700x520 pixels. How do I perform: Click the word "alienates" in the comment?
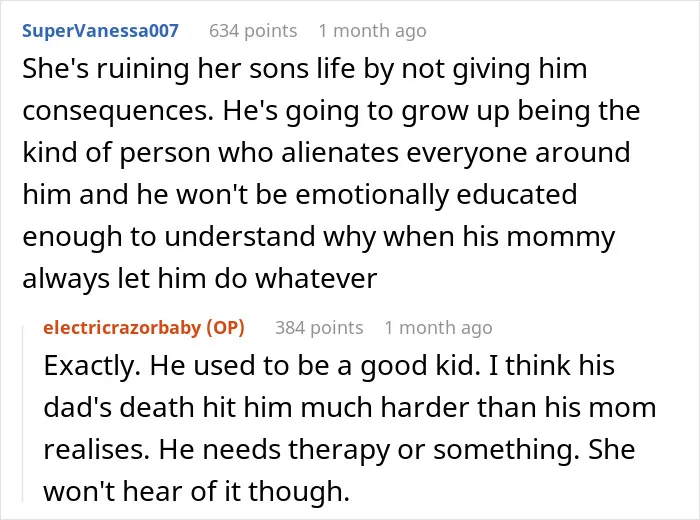pyautogui.click(x=340, y=153)
